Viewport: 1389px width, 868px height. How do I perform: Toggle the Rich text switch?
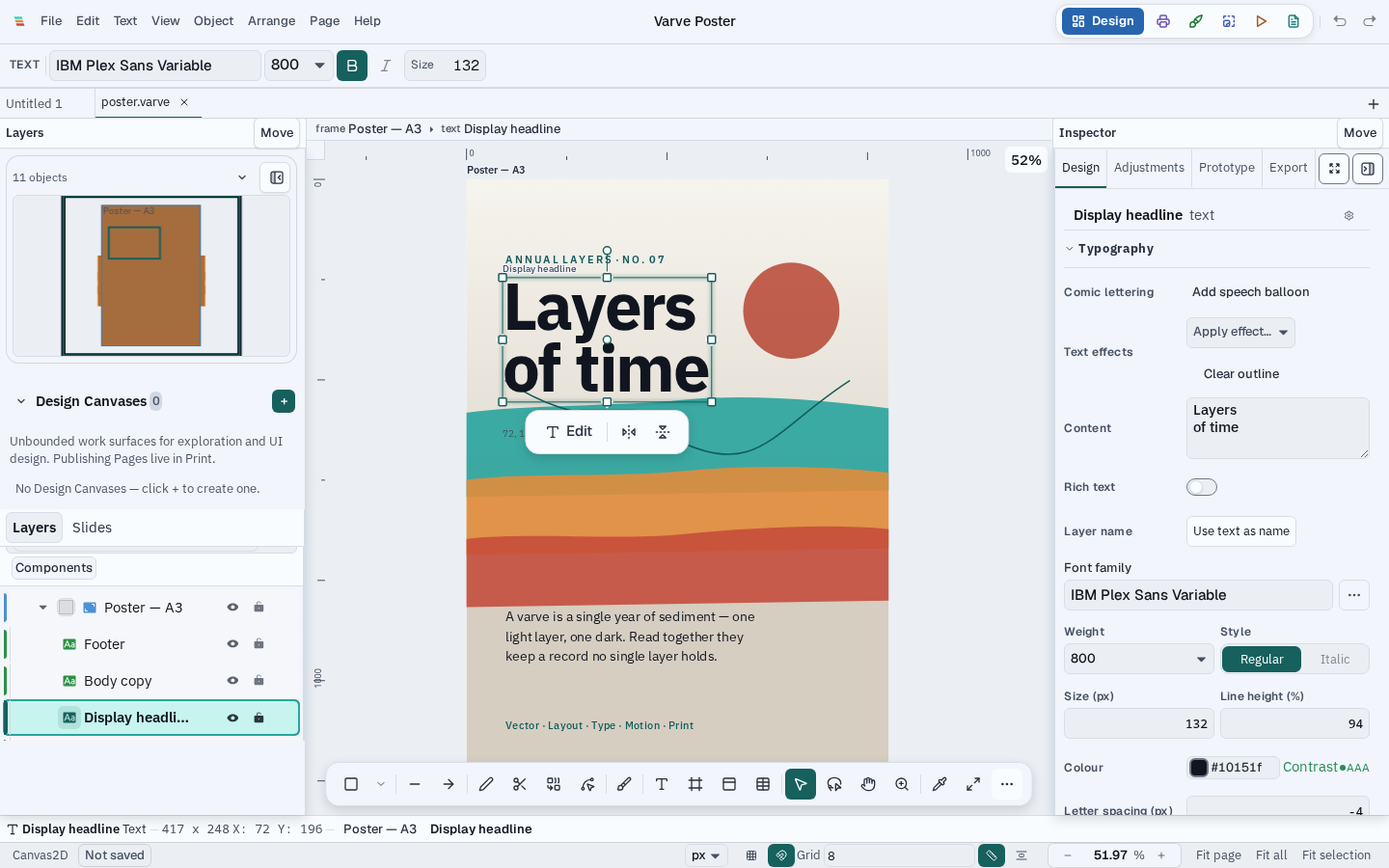(1202, 487)
